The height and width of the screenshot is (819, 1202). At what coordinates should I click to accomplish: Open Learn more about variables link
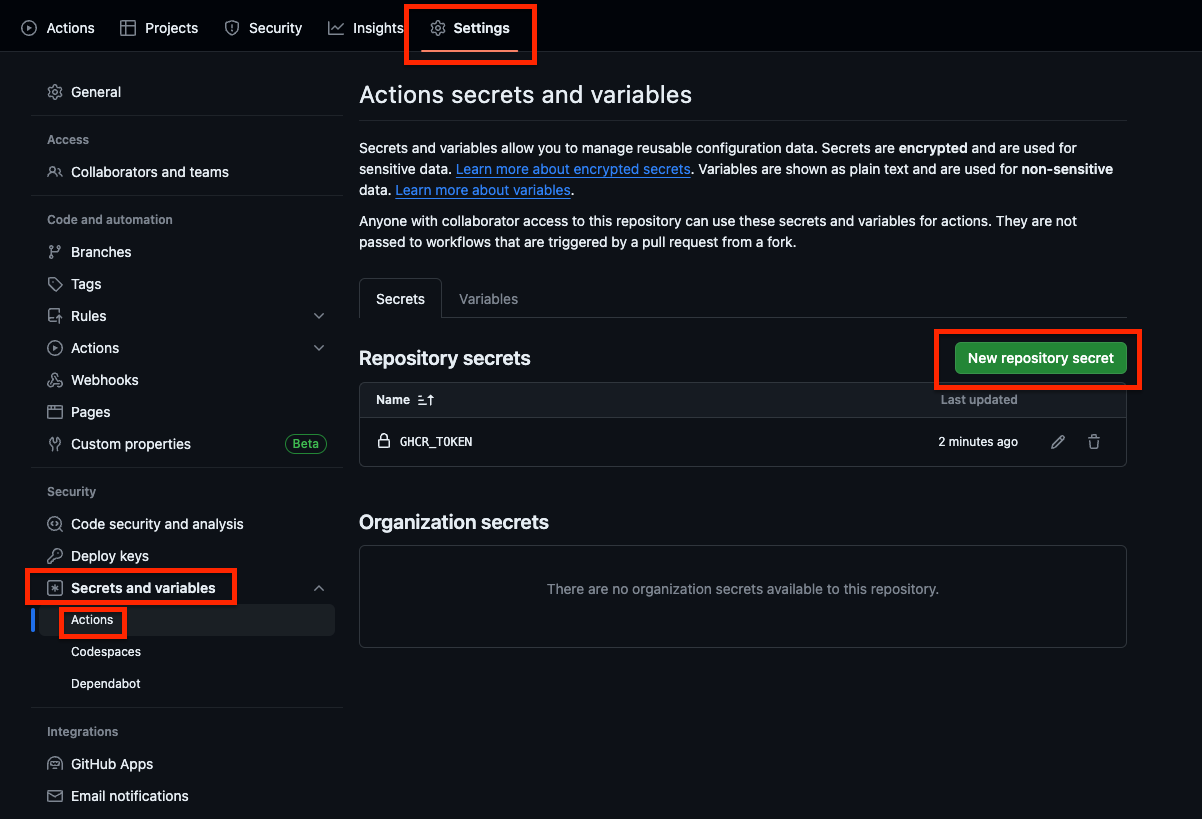pyautogui.click(x=483, y=190)
